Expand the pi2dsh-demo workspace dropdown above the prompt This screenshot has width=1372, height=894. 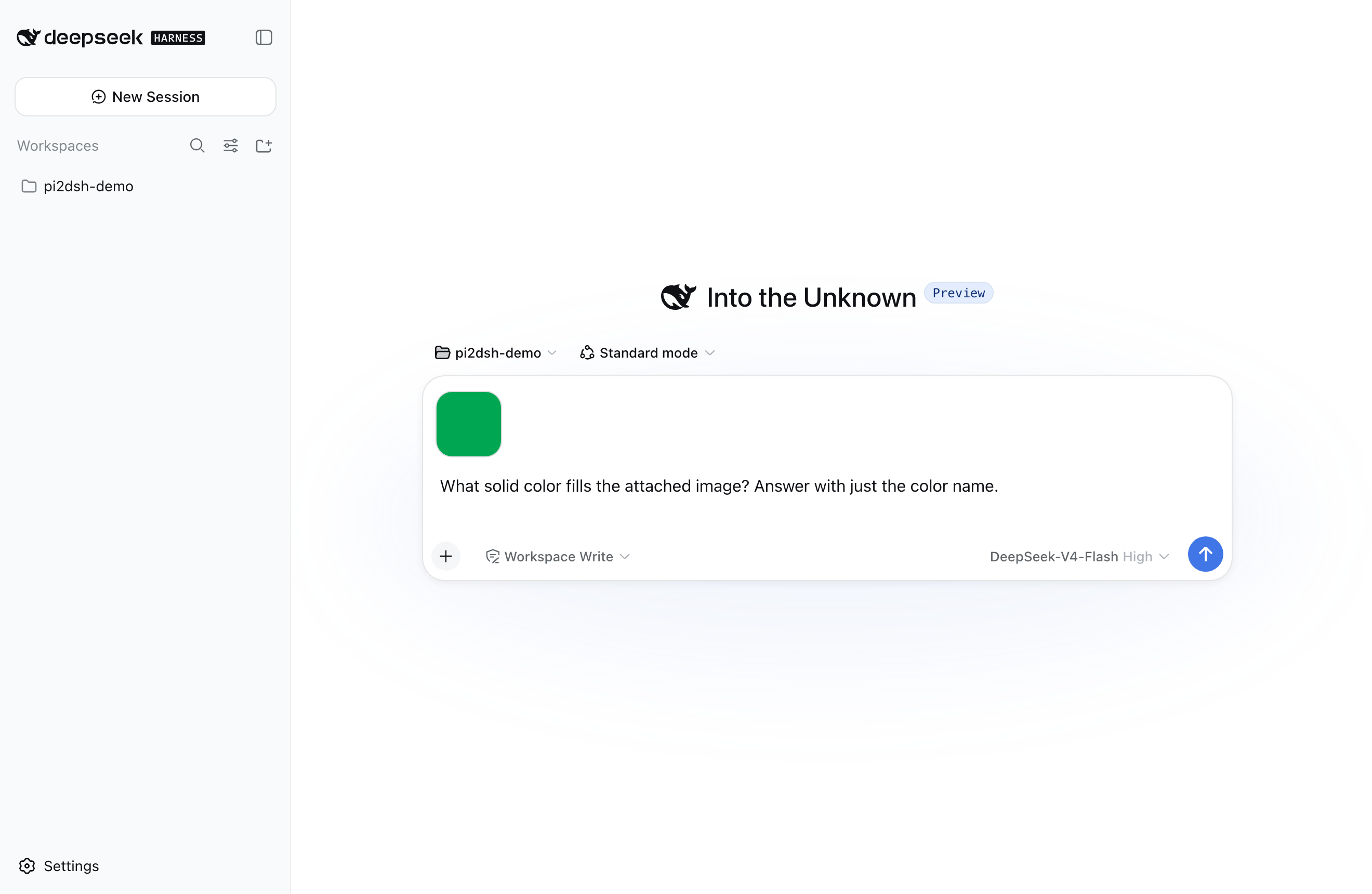pyautogui.click(x=496, y=353)
